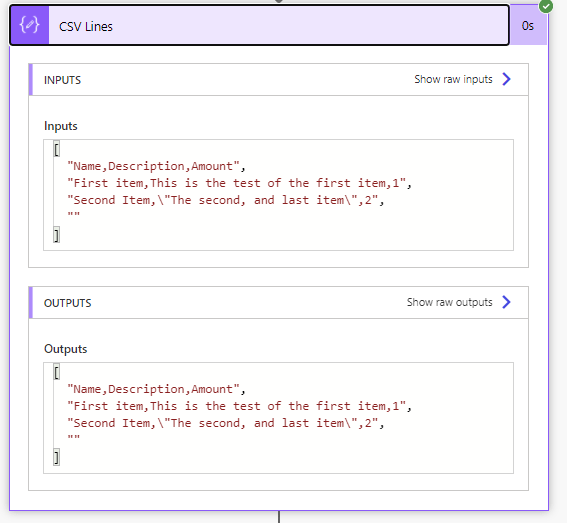Screen dimensions: 567x523
Task: Click the Inputs field label
Action: pyautogui.click(x=61, y=126)
